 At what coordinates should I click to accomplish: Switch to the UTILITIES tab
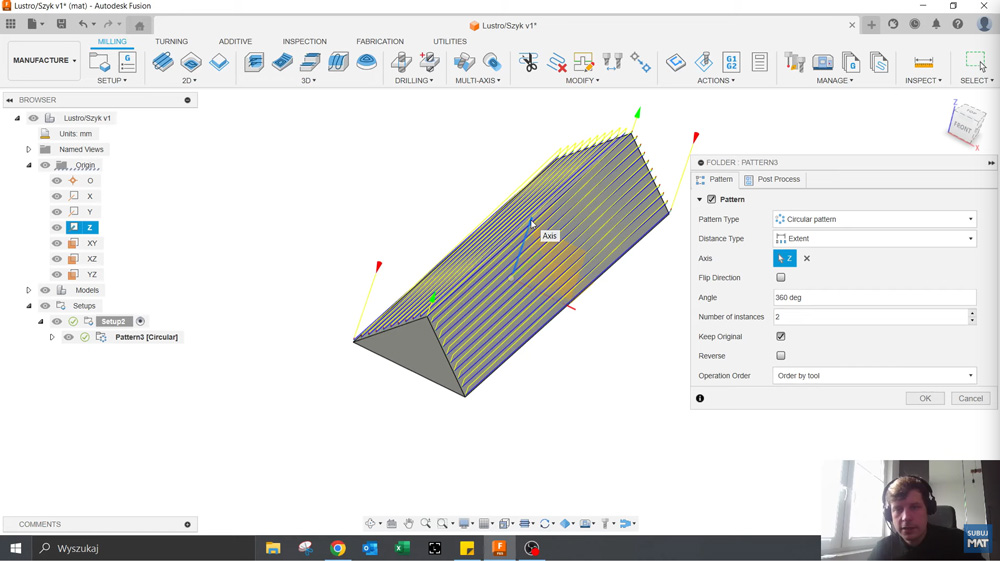pyautogui.click(x=450, y=41)
